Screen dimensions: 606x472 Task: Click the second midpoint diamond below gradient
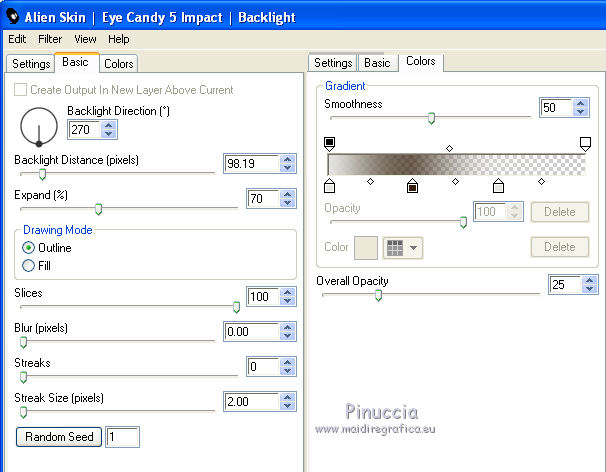click(x=455, y=181)
